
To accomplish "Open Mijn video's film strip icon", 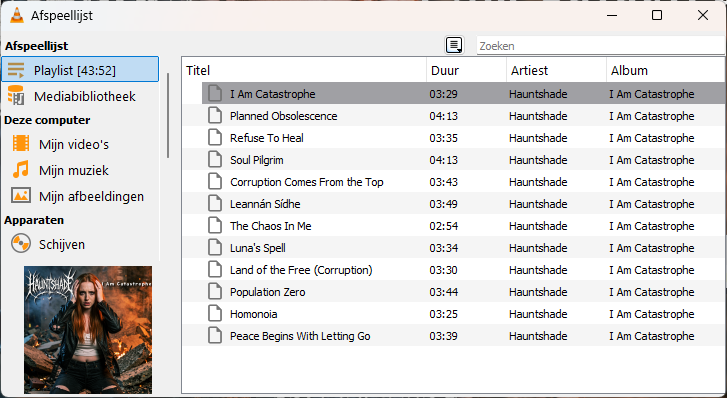I will click(x=21, y=144).
